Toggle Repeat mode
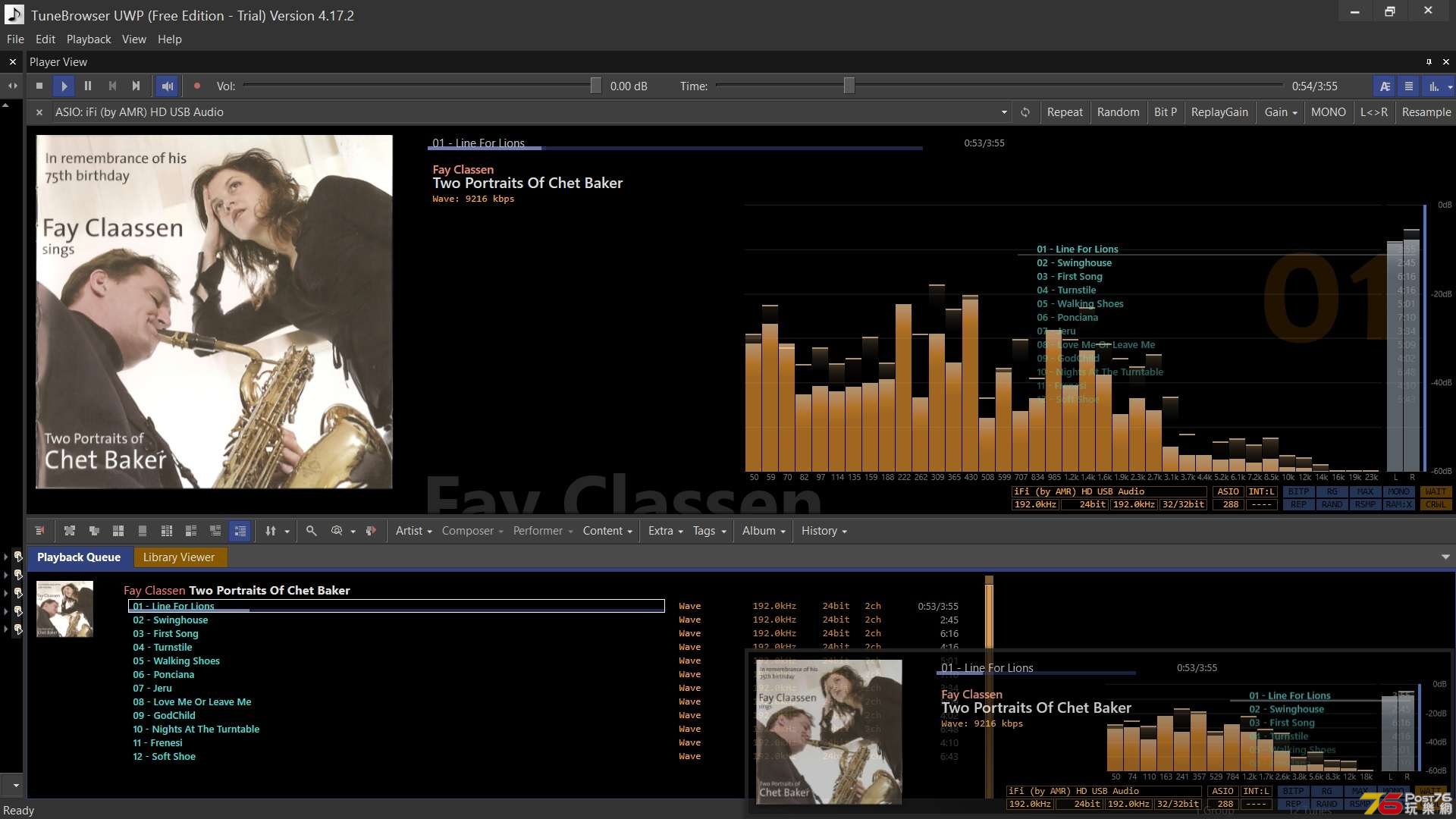This screenshot has height=819, width=1456. click(x=1065, y=111)
